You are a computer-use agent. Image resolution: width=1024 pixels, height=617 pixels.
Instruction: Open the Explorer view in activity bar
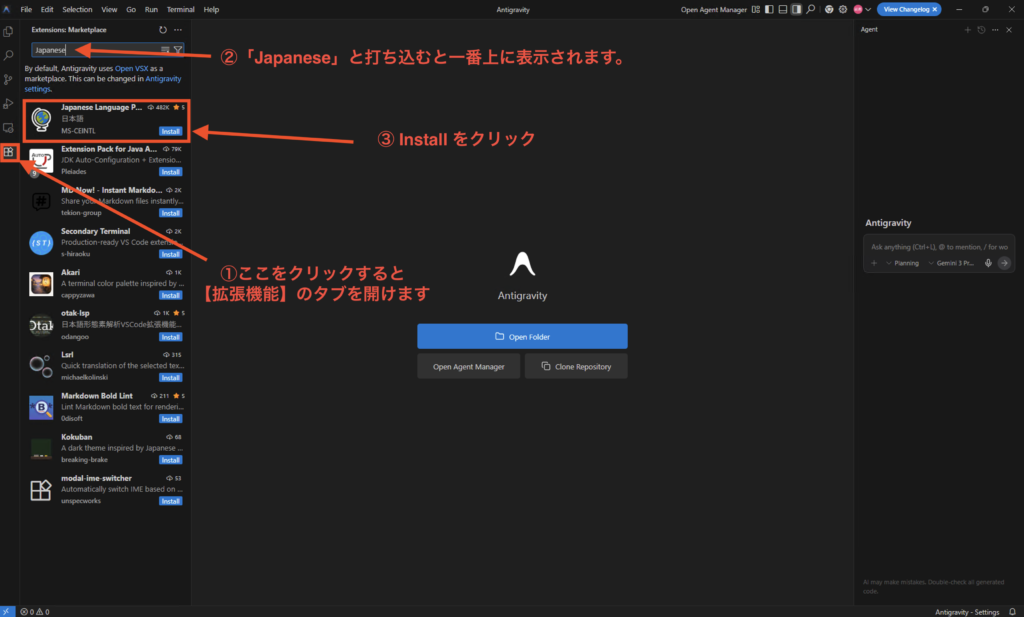coord(9,31)
